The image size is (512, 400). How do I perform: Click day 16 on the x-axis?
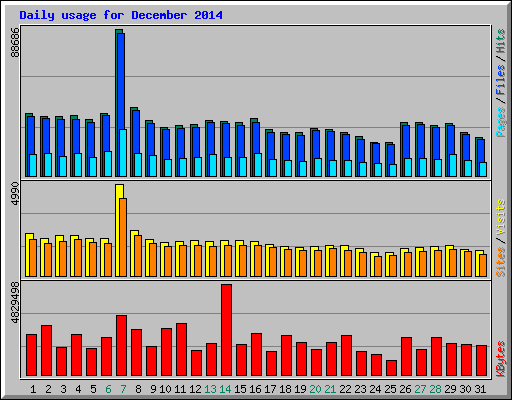pos(255,389)
